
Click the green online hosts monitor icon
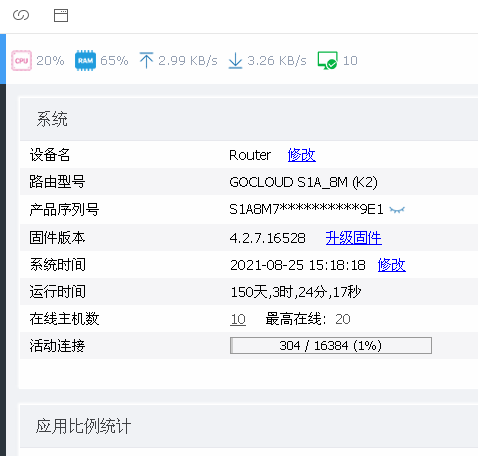327,60
